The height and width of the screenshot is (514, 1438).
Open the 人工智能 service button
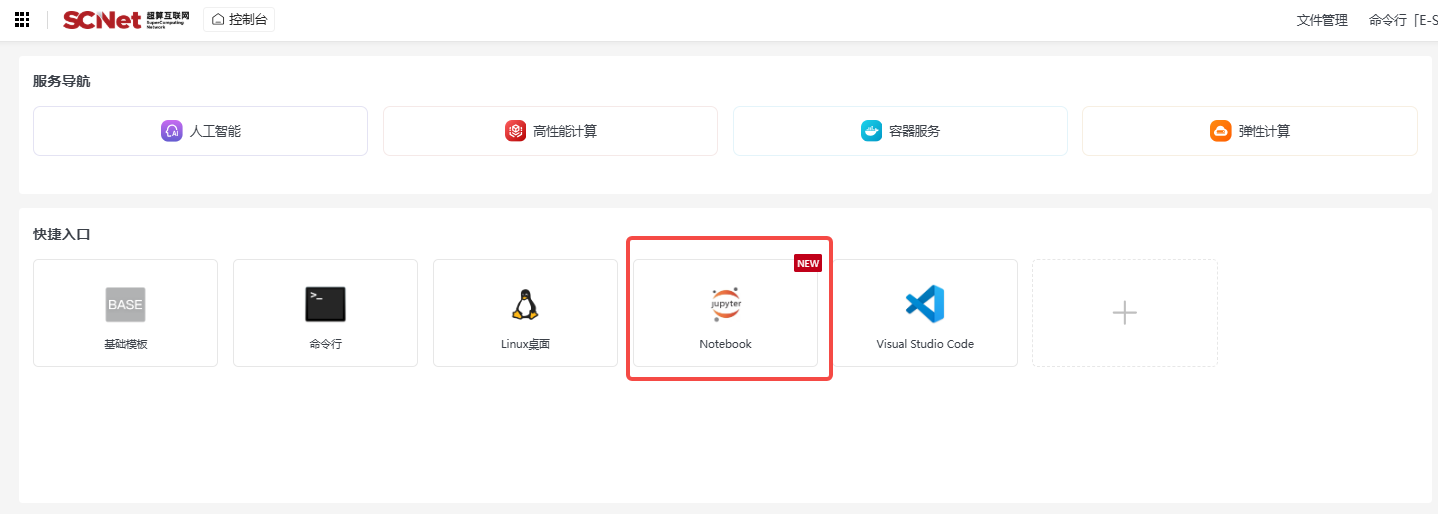[x=200, y=131]
